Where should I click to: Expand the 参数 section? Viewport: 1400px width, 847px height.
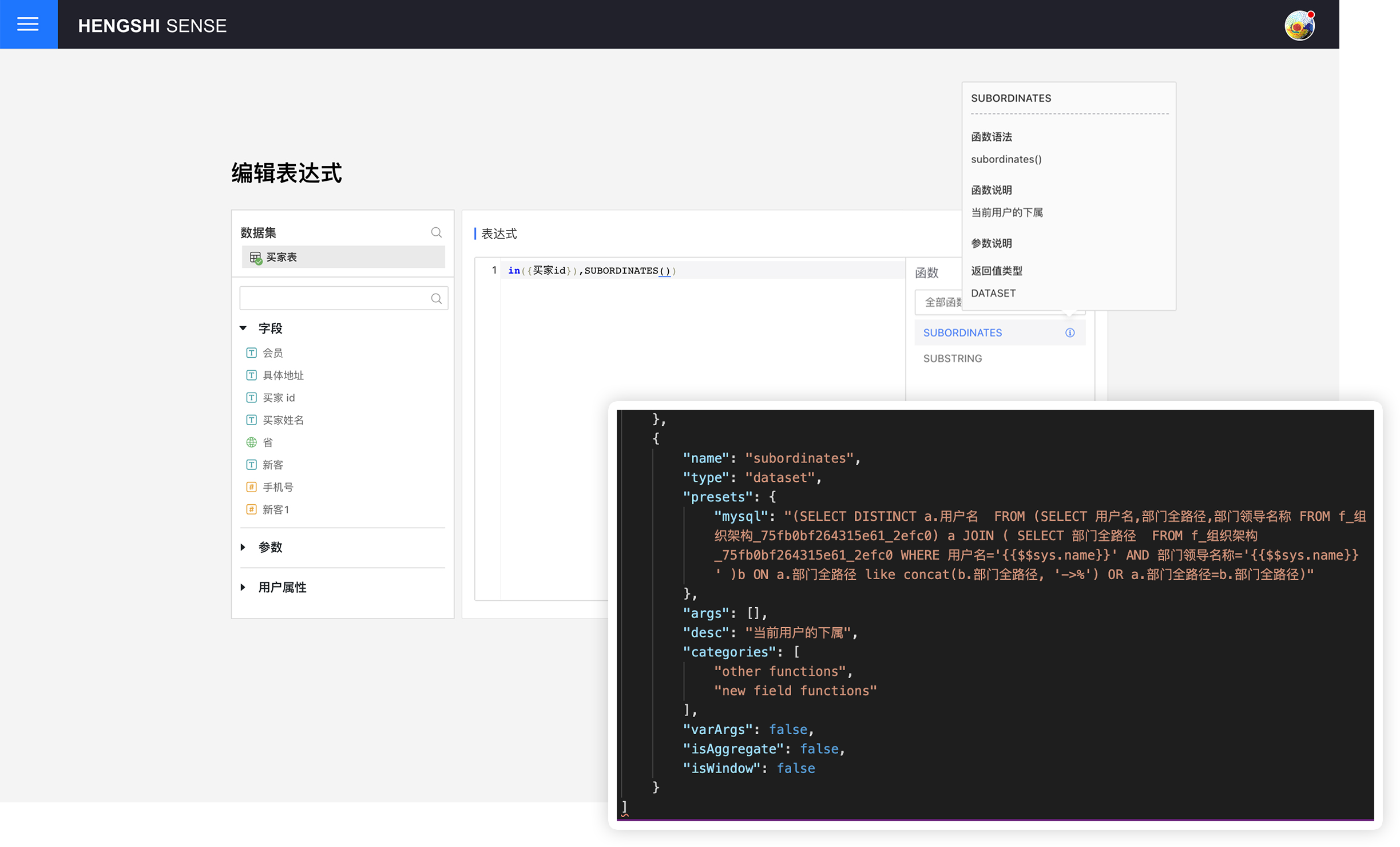click(x=243, y=547)
